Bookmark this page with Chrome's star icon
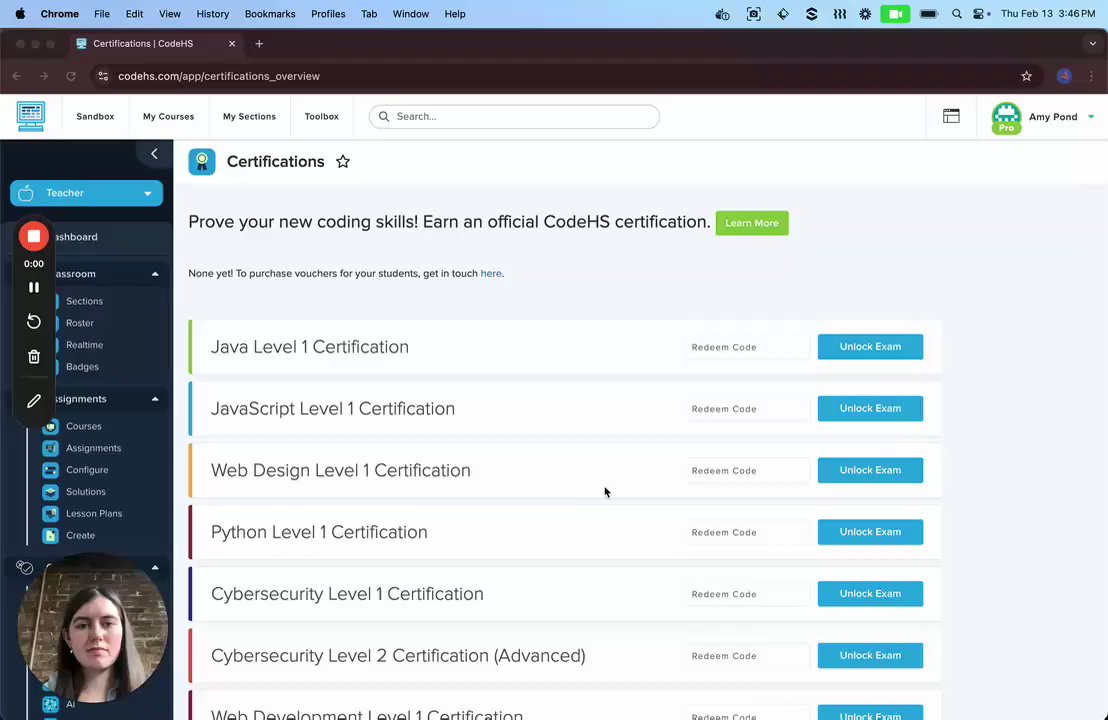The image size is (1108, 720). tap(1026, 76)
